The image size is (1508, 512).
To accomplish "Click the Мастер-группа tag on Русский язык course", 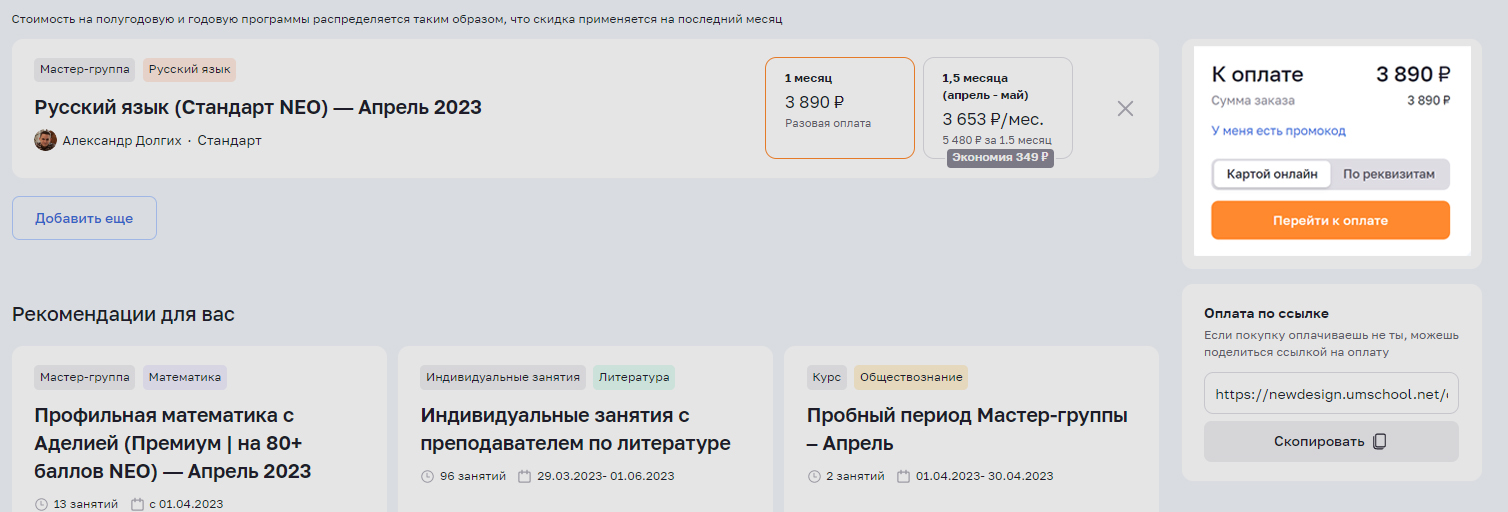I will click(85, 70).
